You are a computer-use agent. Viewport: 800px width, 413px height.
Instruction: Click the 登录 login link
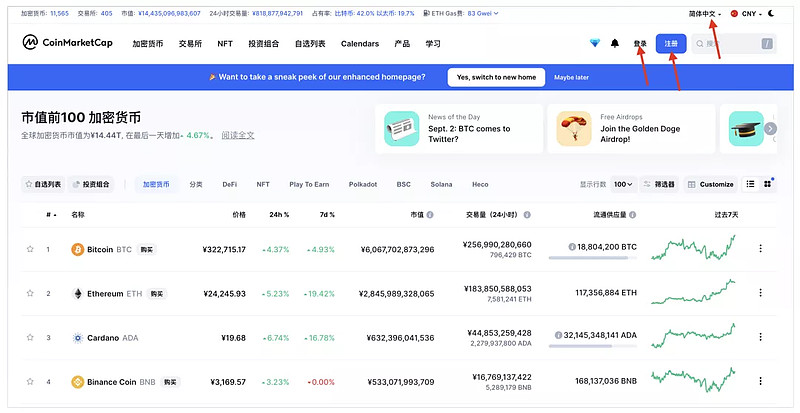(640, 44)
